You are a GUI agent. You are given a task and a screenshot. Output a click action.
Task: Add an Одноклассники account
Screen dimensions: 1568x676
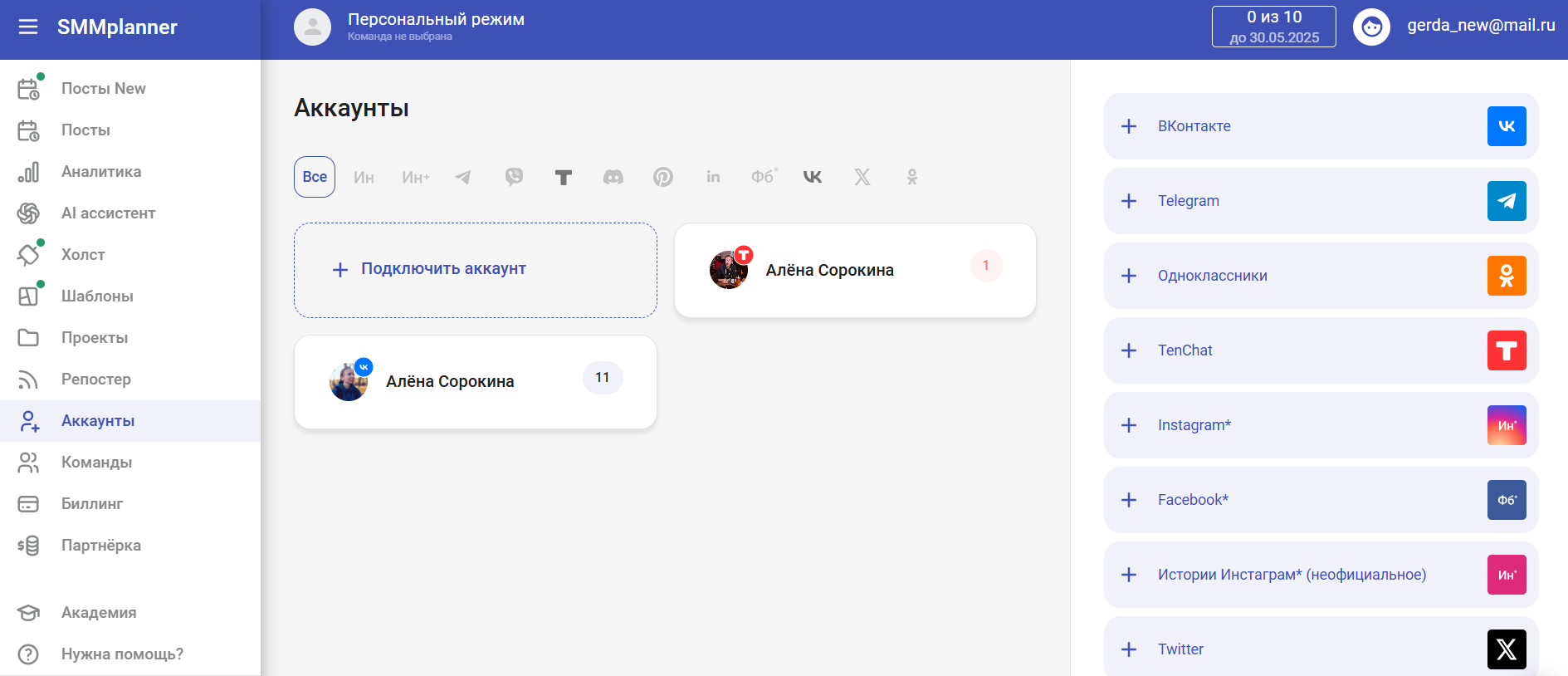(x=1321, y=276)
